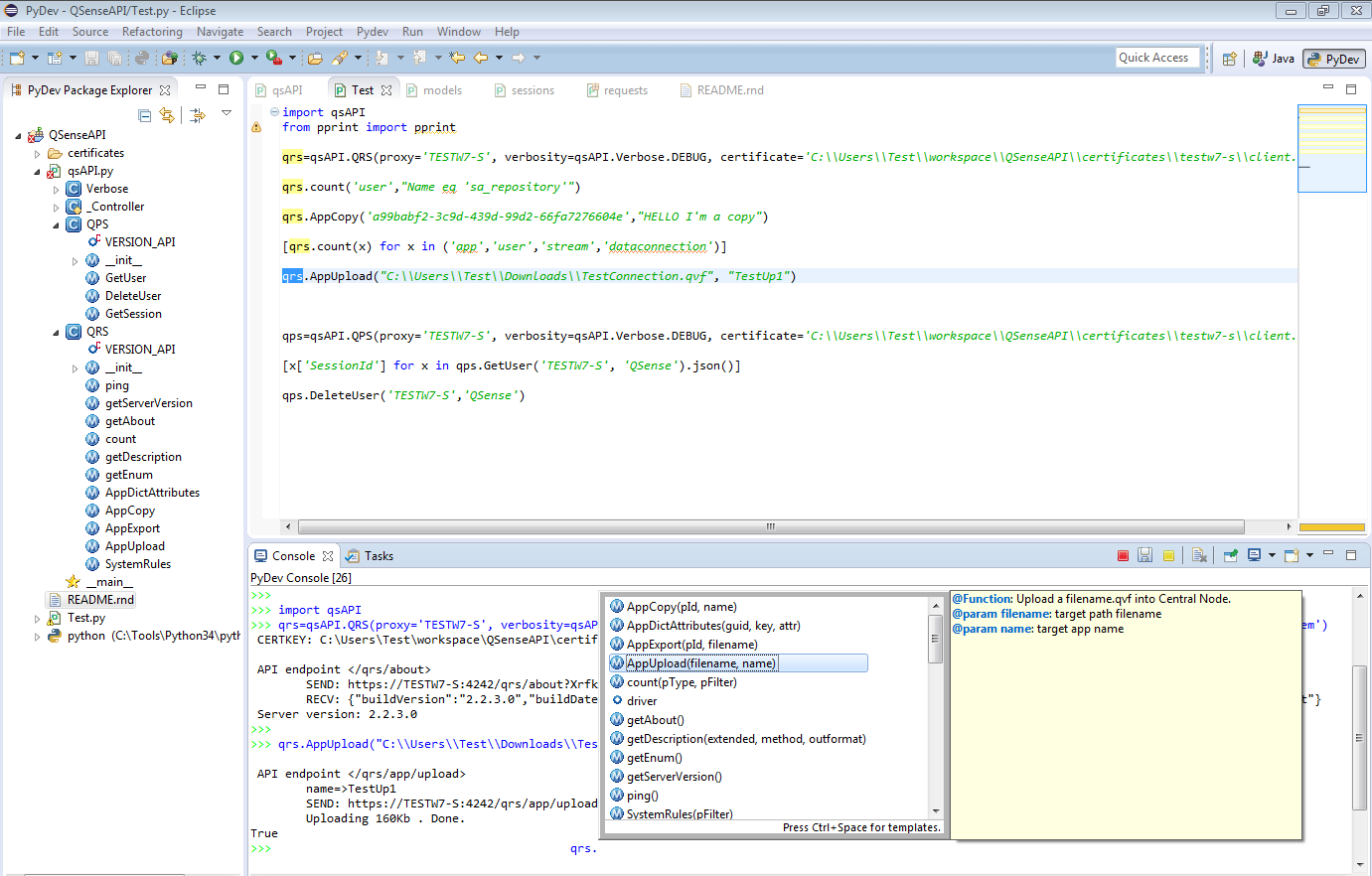
Task: Click the New file wizard toolbar icon
Action: pyautogui.click(x=17, y=58)
